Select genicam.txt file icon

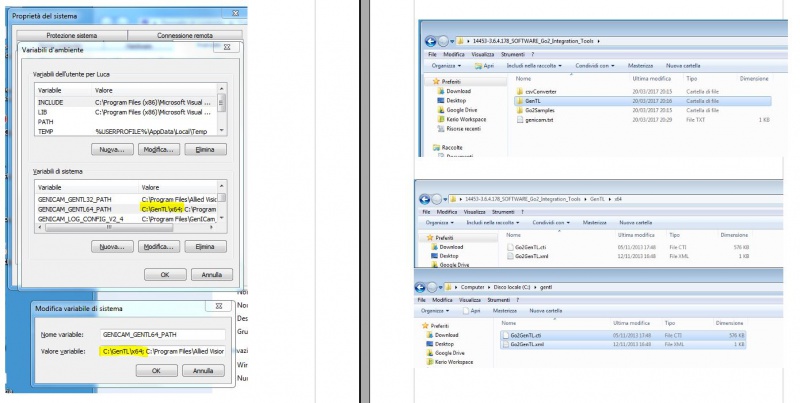(x=520, y=120)
